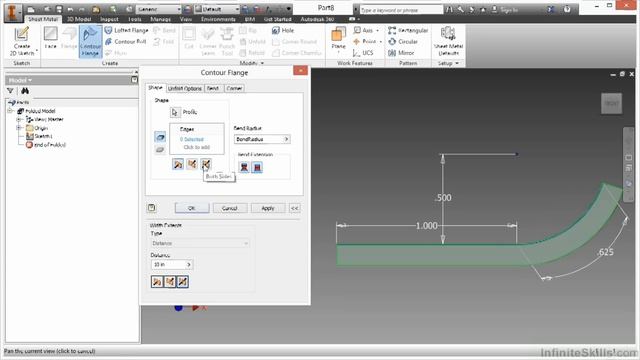Image resolution: width=640 pixels, height=360 pixels.
Task: Select the Folded Model node
Action: click(36, 111)
